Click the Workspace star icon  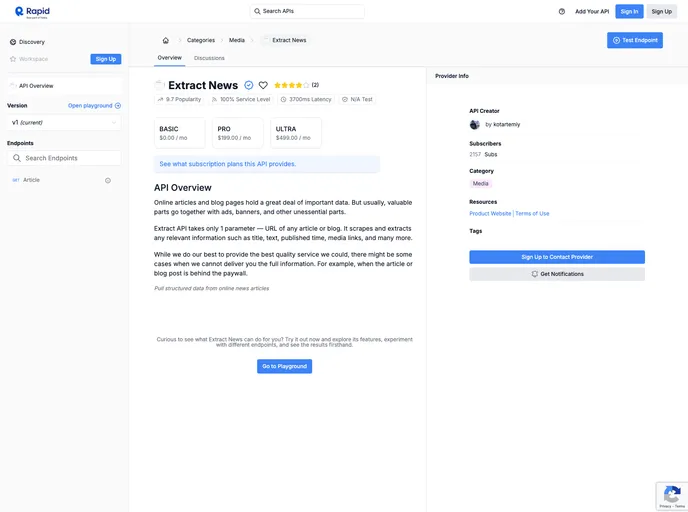[13, 59]
